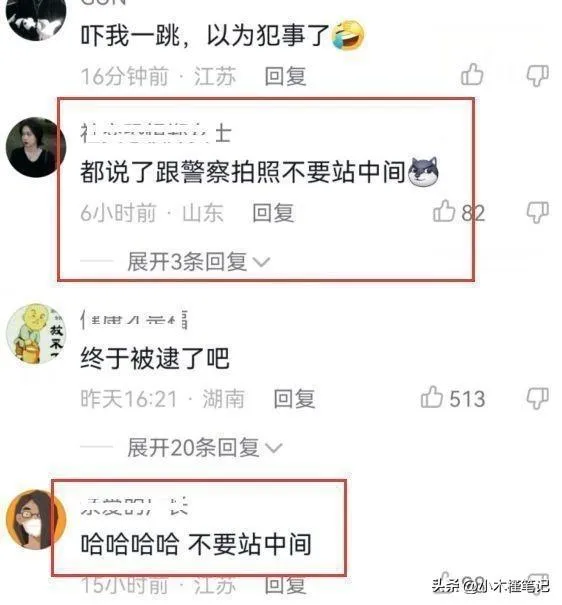Screen dimensions: 562x605
Task: Like the 跟警察拍照 comment with 82 likes
Action: [444, 211]
